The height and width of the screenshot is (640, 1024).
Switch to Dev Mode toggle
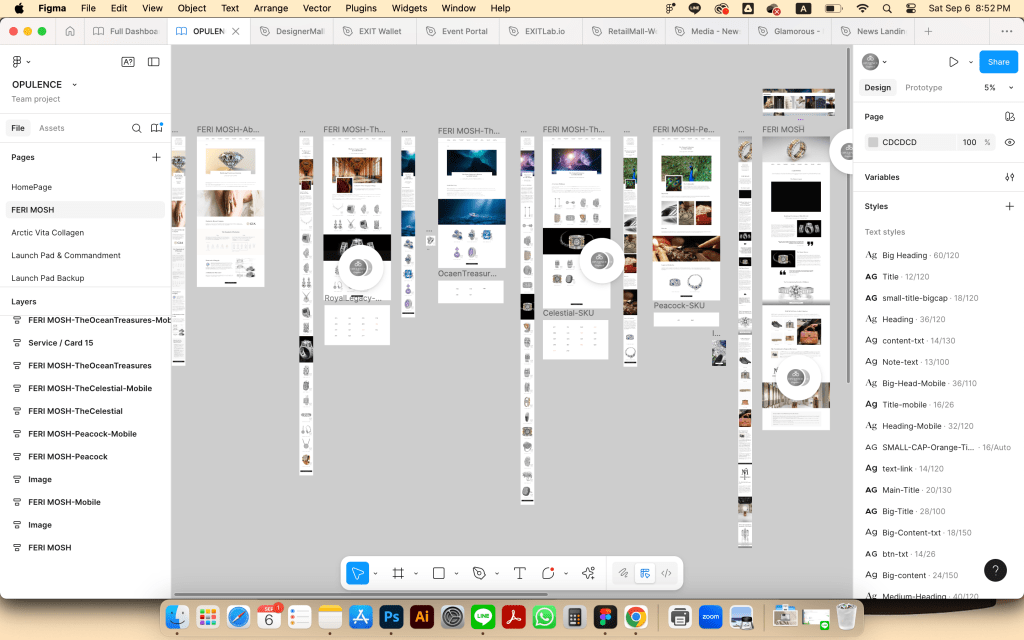(666, 573)
